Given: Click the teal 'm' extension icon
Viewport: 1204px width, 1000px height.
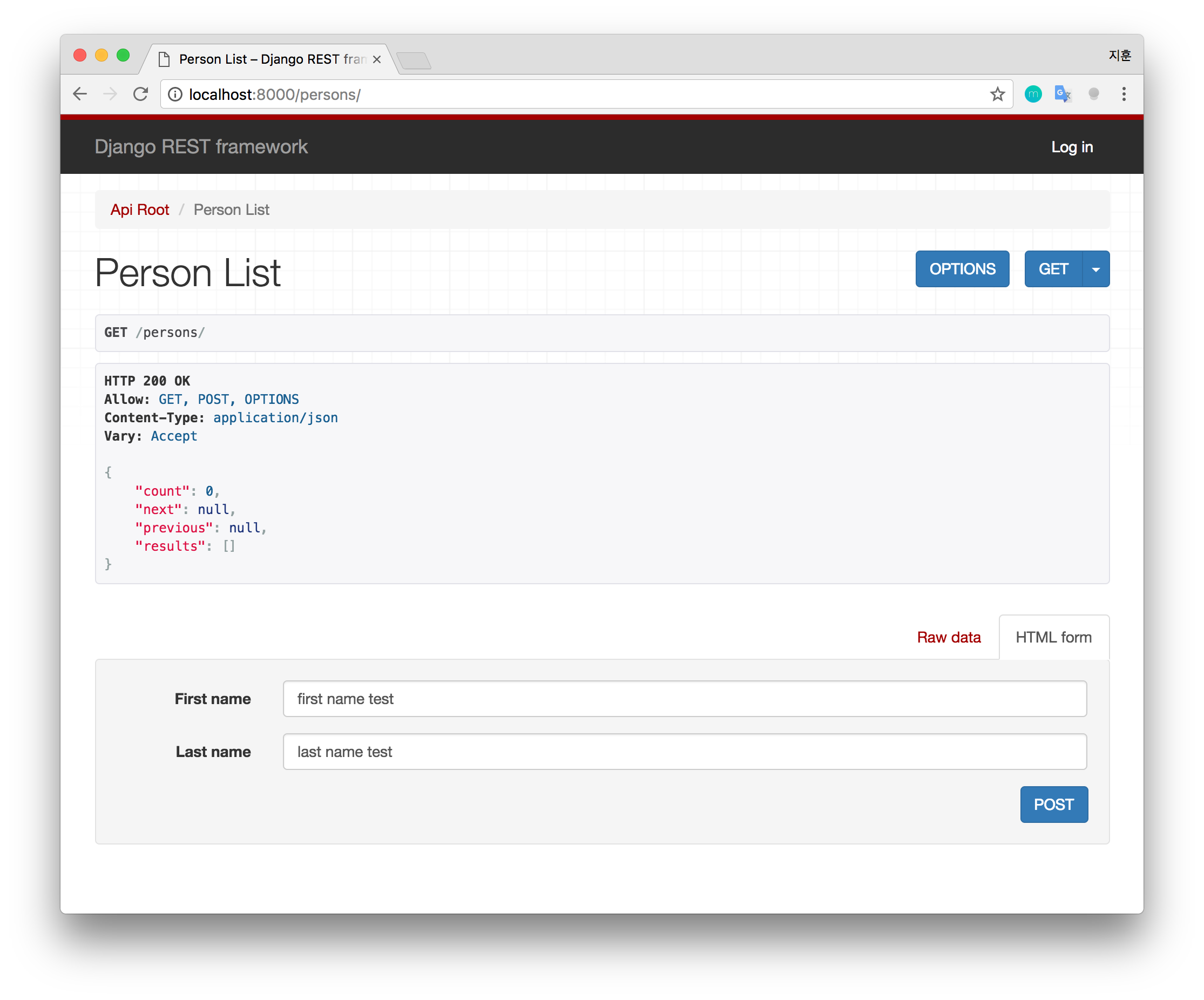Looking at the screenshot, I should [x=1033, y=94].
